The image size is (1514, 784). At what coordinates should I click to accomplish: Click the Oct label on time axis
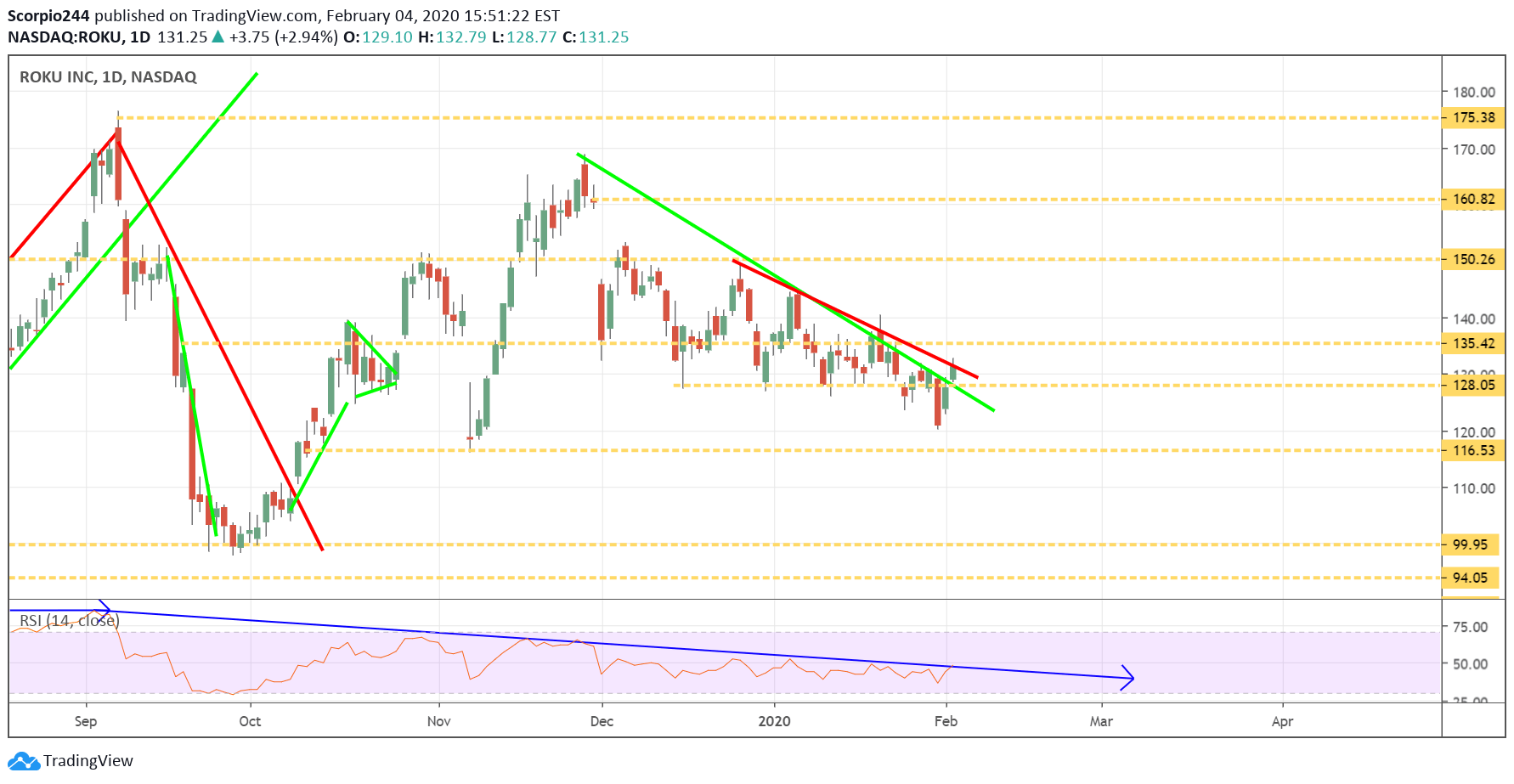250,721
